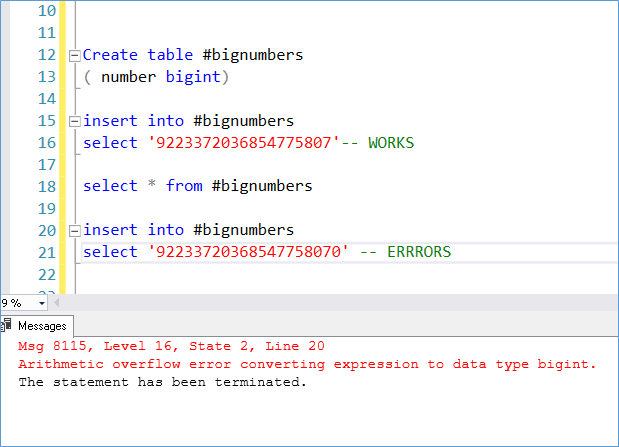Viewport: 619px width, 447px height.
Task: Click the select * from #bignumbers line
Action: tap(197, 186)
